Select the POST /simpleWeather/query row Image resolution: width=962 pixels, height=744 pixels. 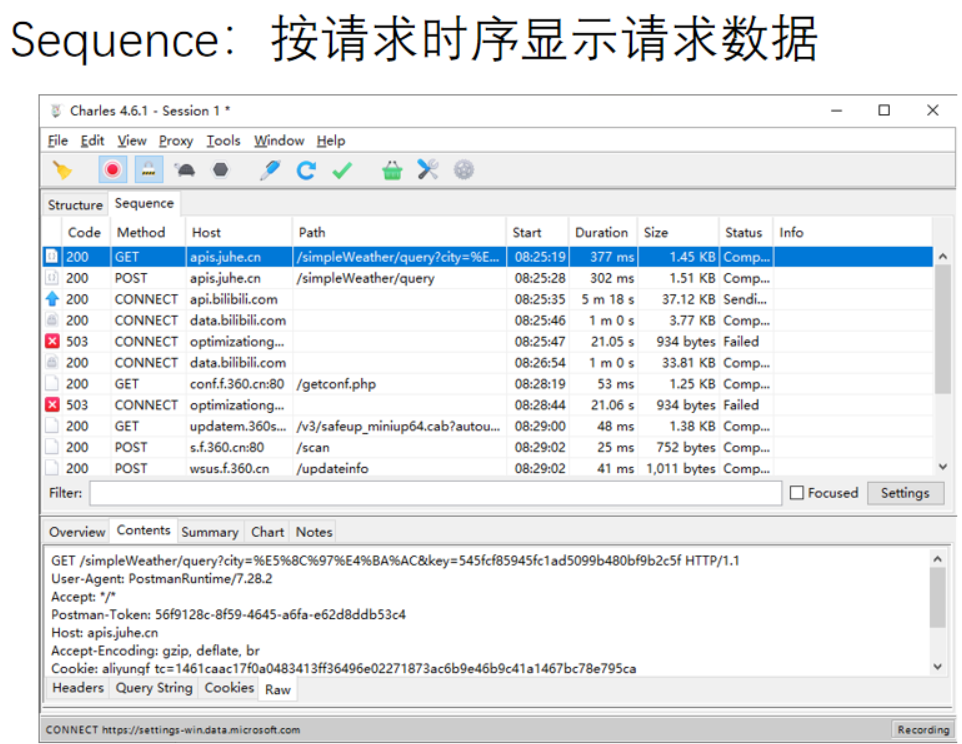click(x=488, y=278)
